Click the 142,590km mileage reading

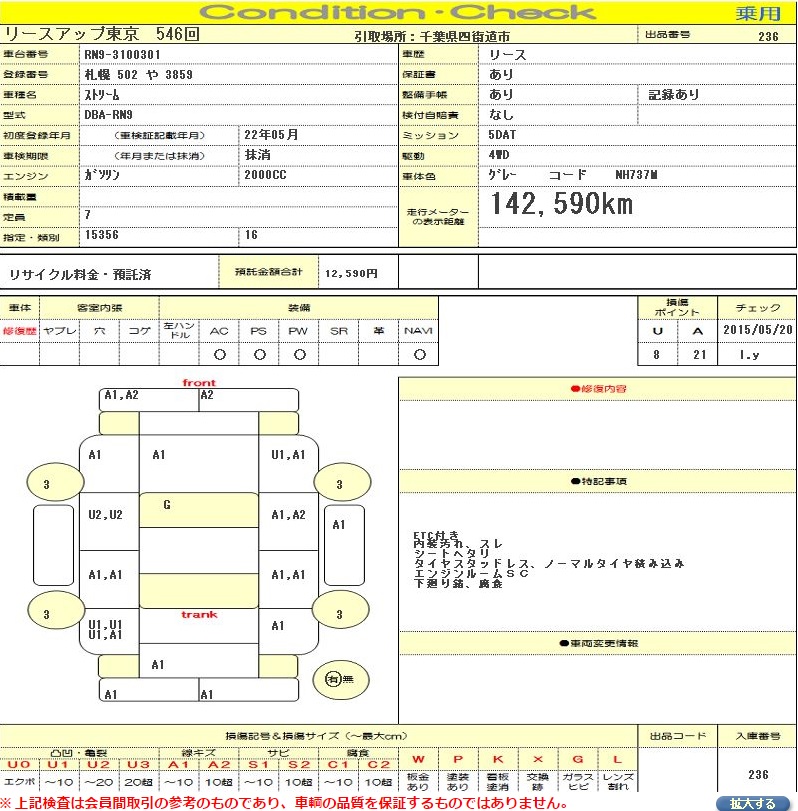(x=561, y=205)
